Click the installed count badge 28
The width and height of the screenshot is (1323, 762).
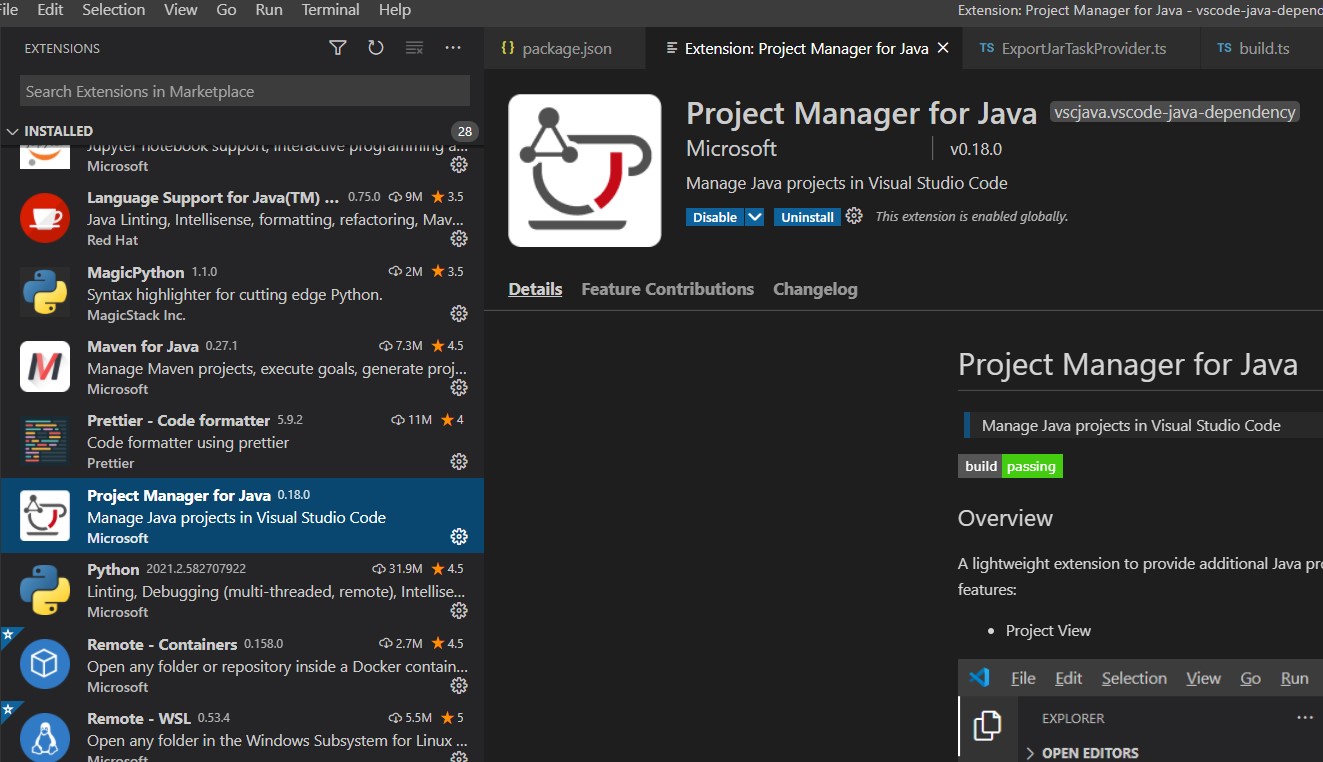click(x=464, y=131)
